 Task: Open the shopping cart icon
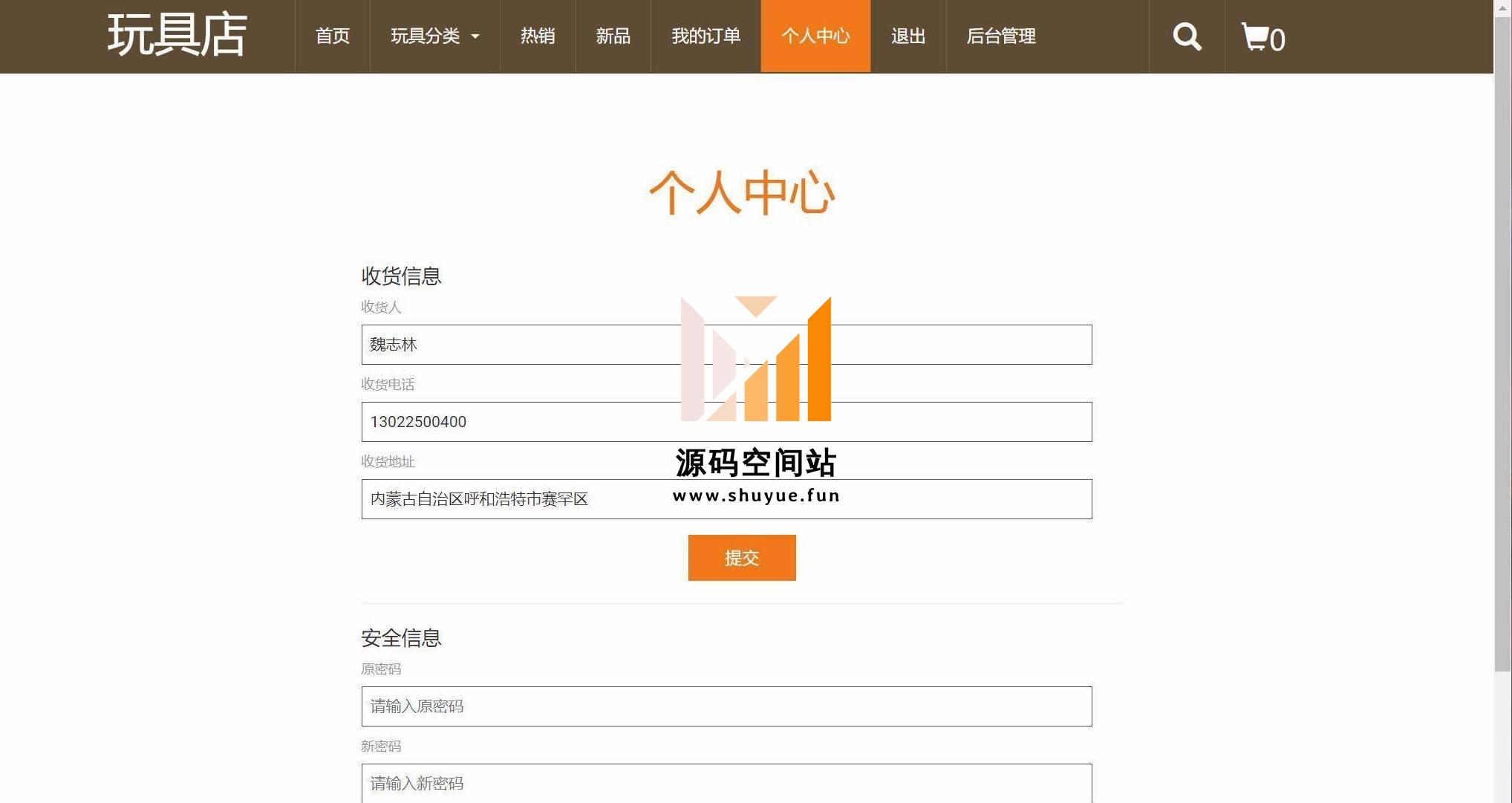1262,37
